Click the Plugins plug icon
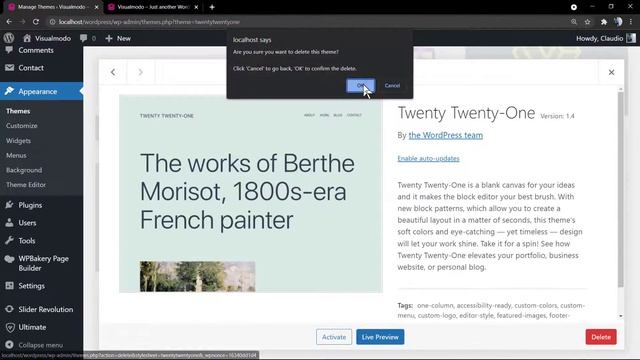 (9, 204)
